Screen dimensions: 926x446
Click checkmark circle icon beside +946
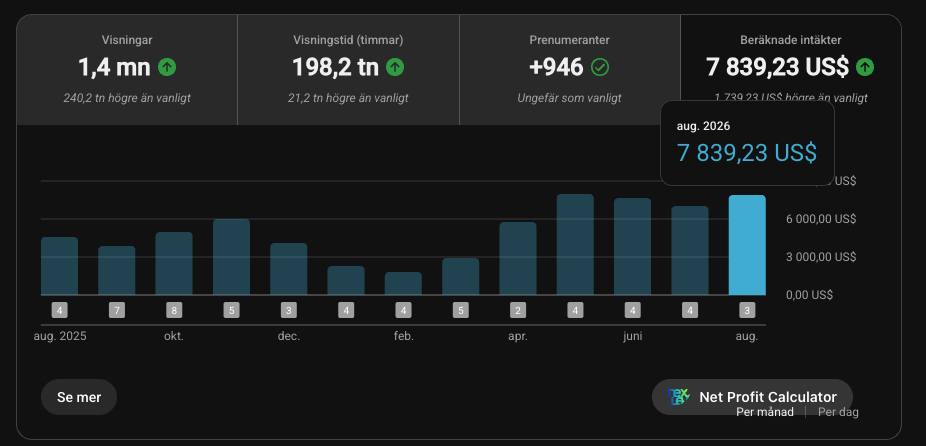600,67
